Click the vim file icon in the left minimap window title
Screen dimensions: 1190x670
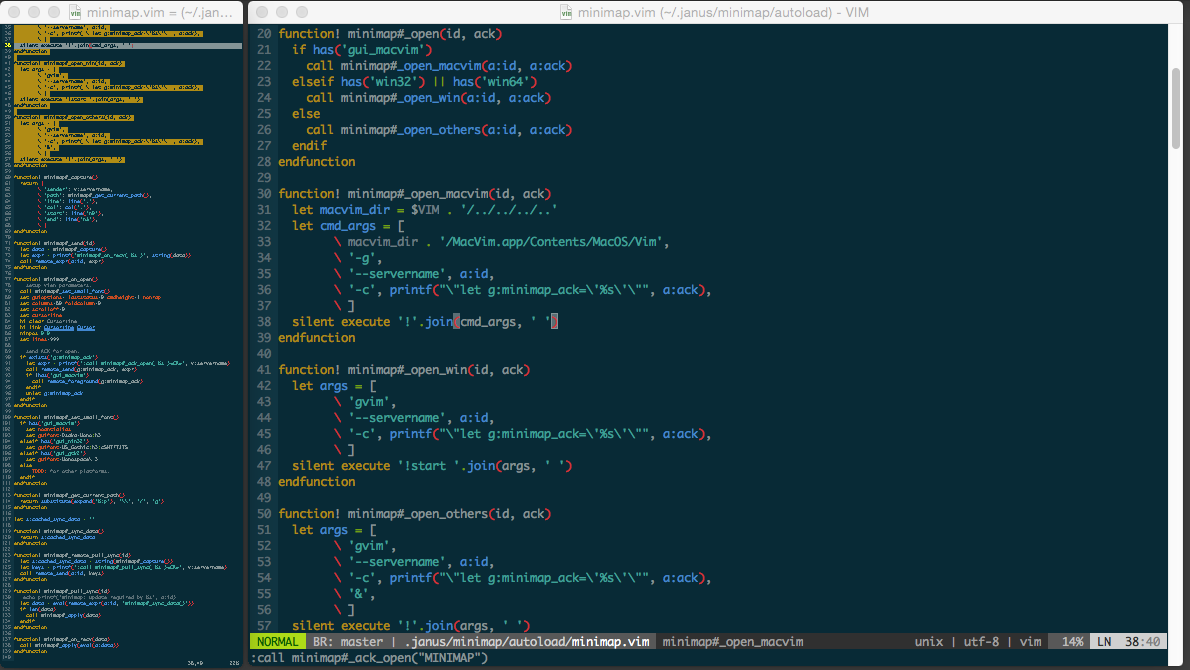coord(75,12)
